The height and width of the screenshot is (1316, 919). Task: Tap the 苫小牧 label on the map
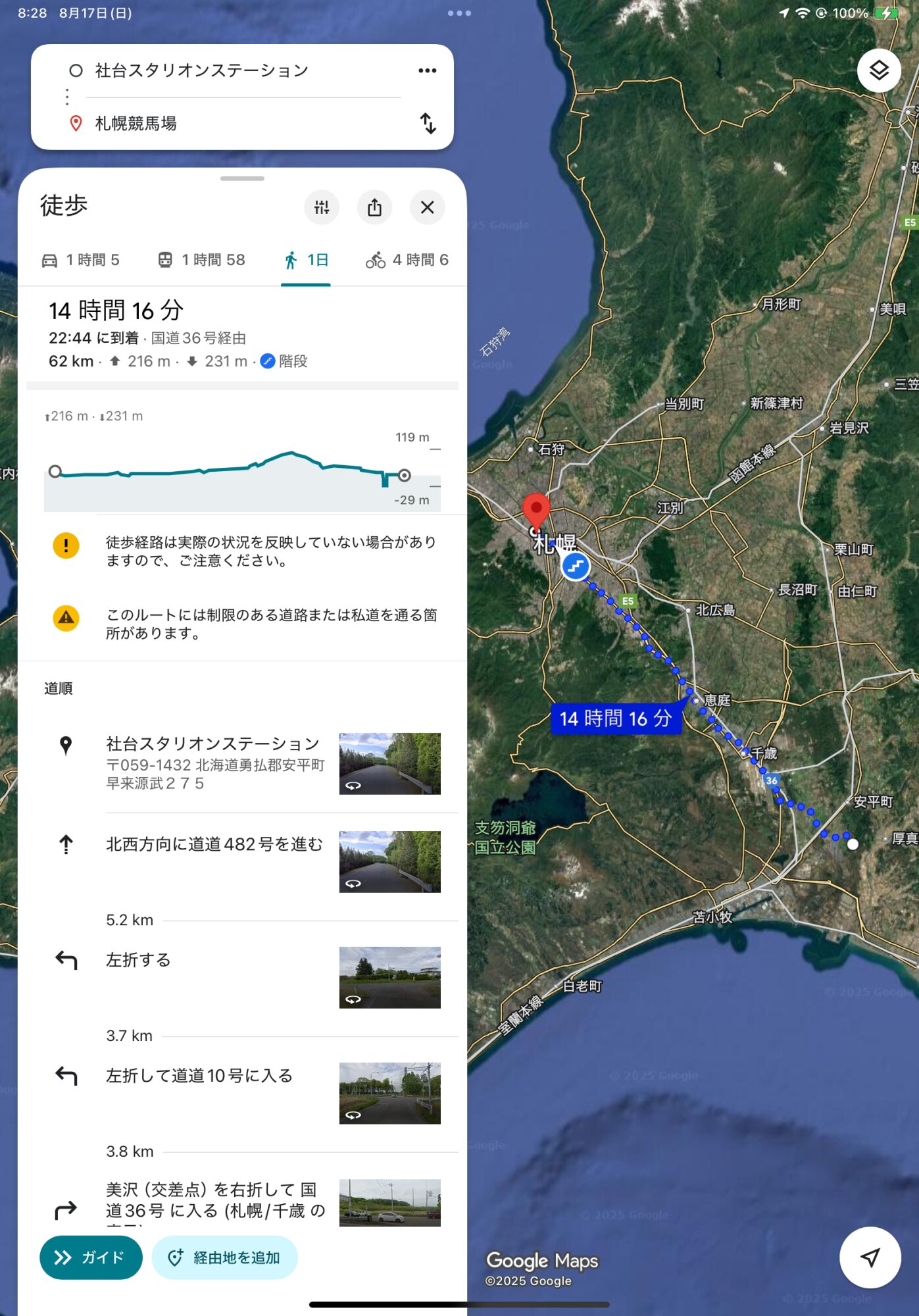[x=712, y=917]
